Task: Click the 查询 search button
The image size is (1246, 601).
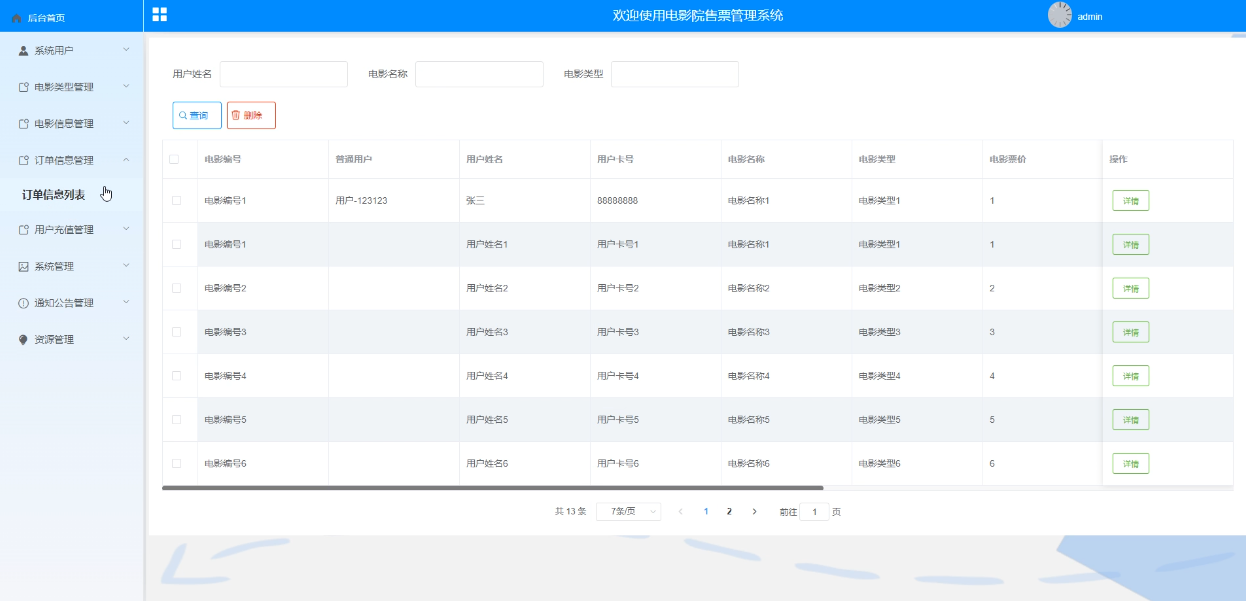Action: coord(197,115)
